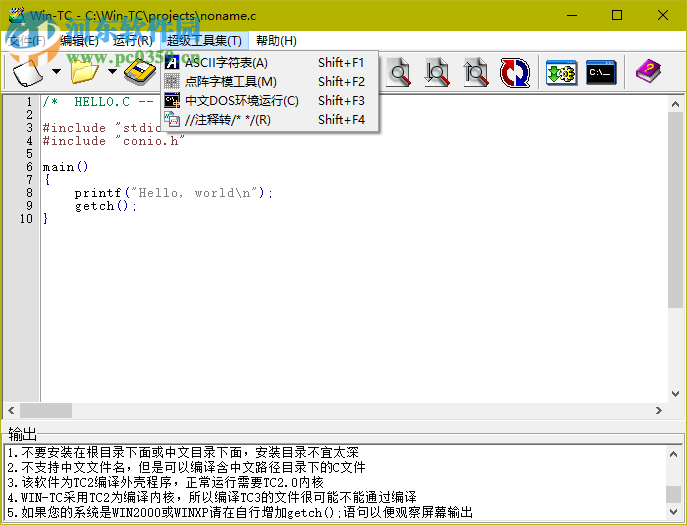Select 中文DOS环境运行(C) menu entry
Image resolution: width=687 pixels, height=525 pixels.
(270, 100)
